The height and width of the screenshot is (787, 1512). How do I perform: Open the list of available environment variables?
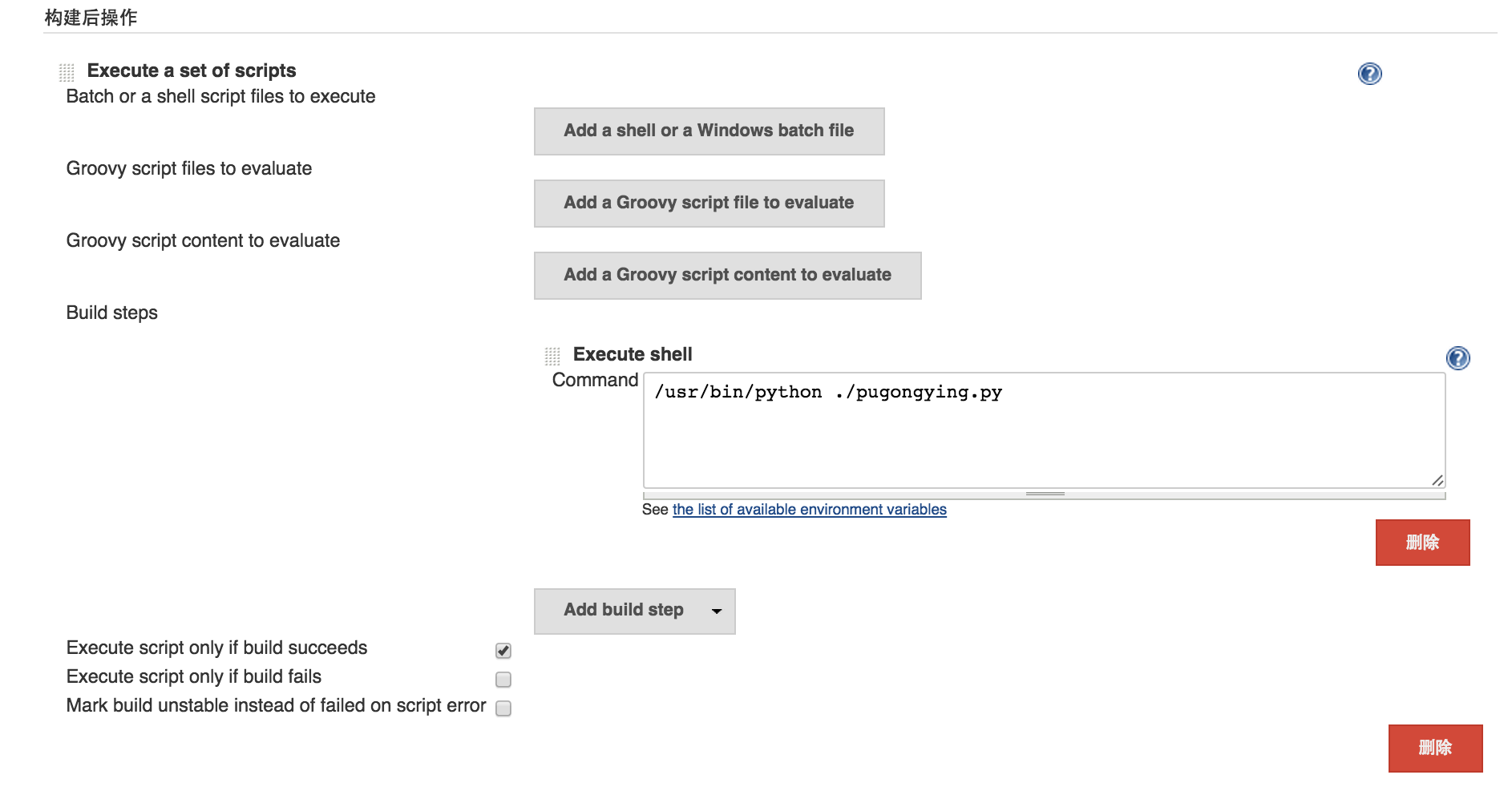point(809,510)
